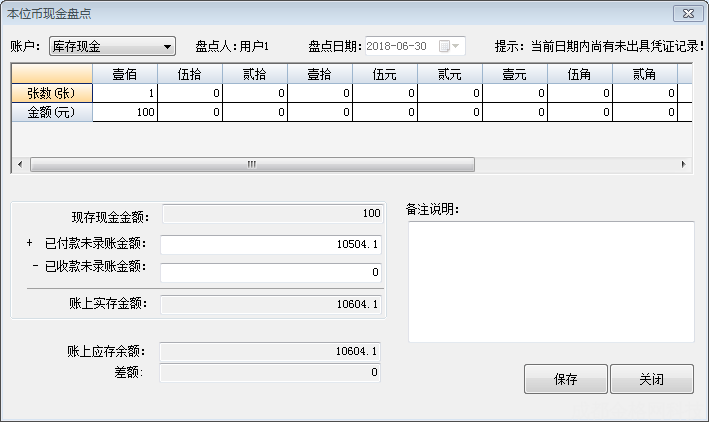Click the table's left scroll arrow

(x=18, y=164)
